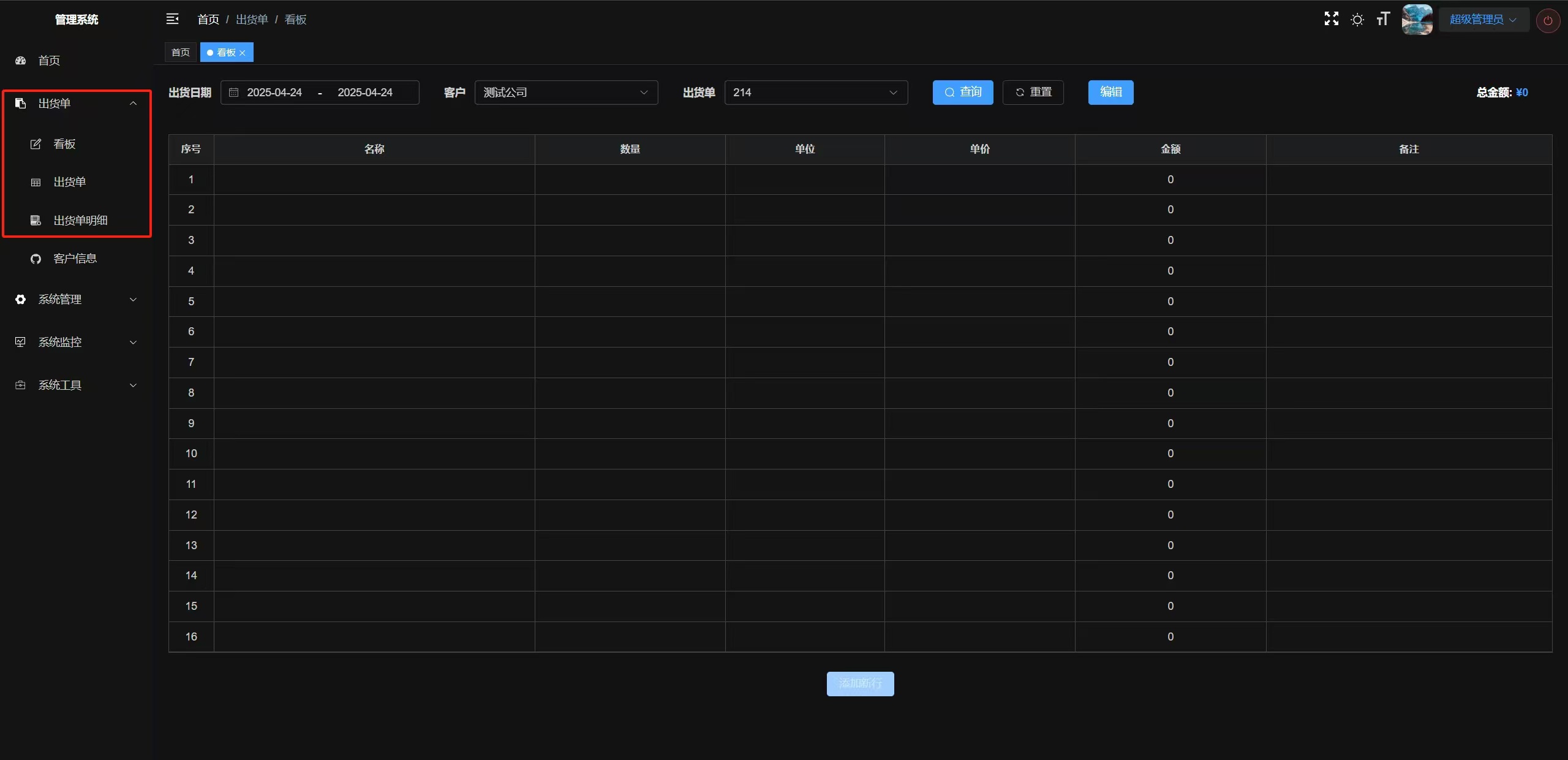Click the toolbox icon for 系统工具

[20, 385]
